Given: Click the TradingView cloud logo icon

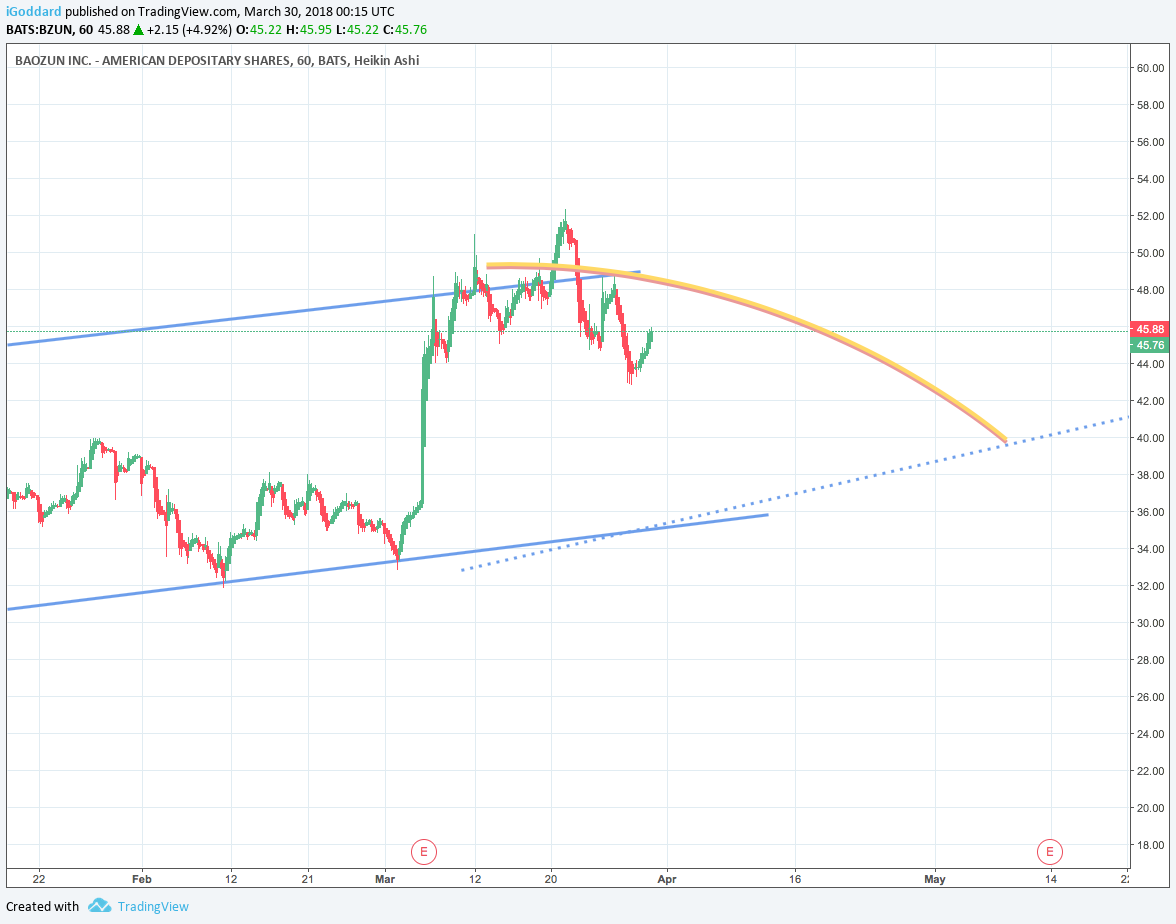Looking at the screenshot, I should tap(99, 906).
